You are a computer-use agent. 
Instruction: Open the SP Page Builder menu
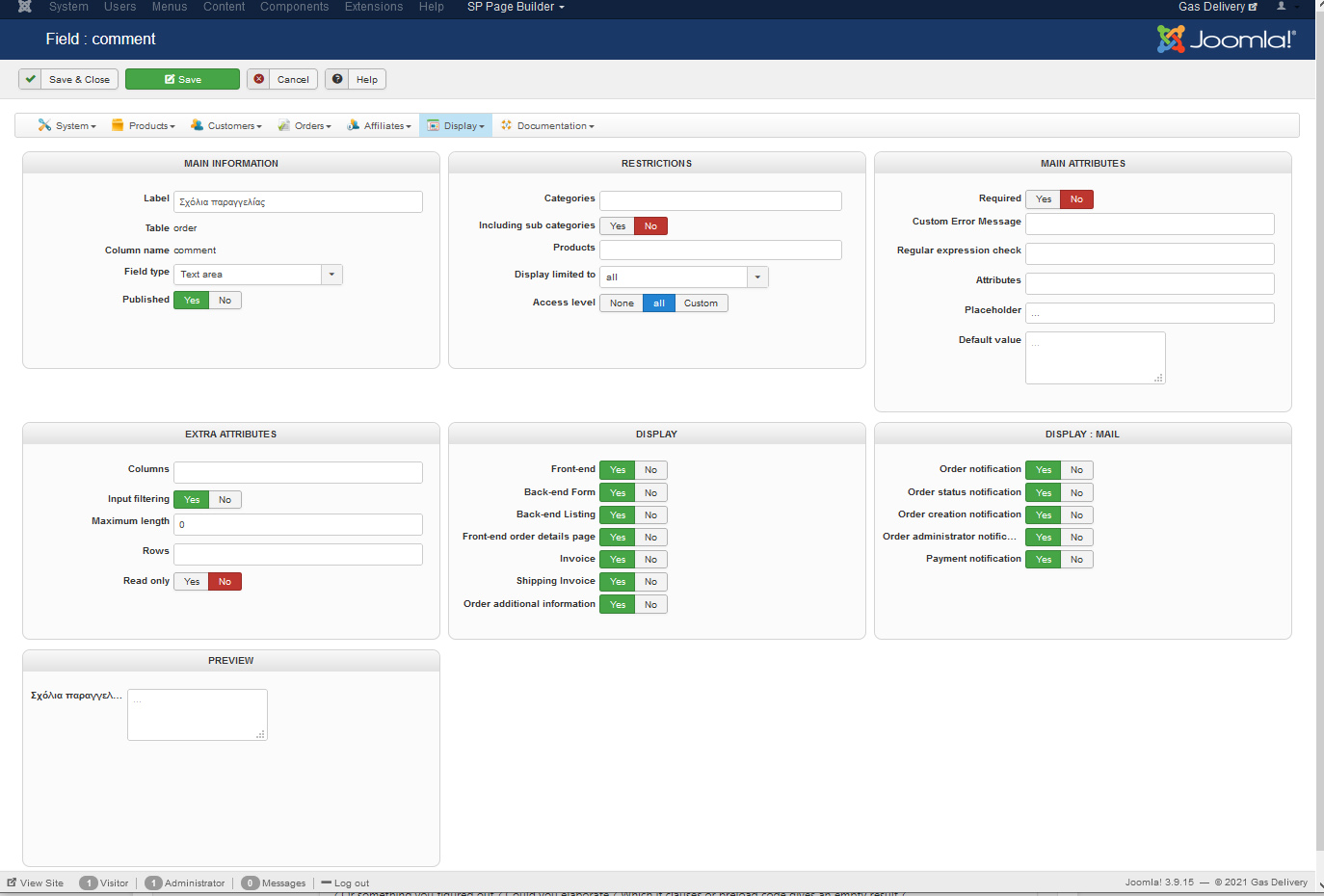click(x=516, y=7)
